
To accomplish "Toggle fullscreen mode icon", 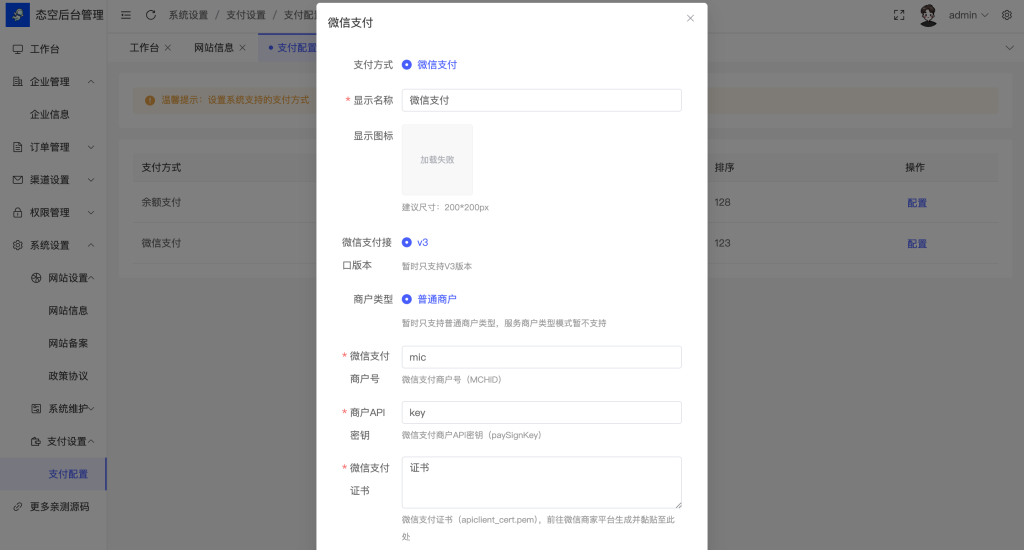I will [899, 15].
